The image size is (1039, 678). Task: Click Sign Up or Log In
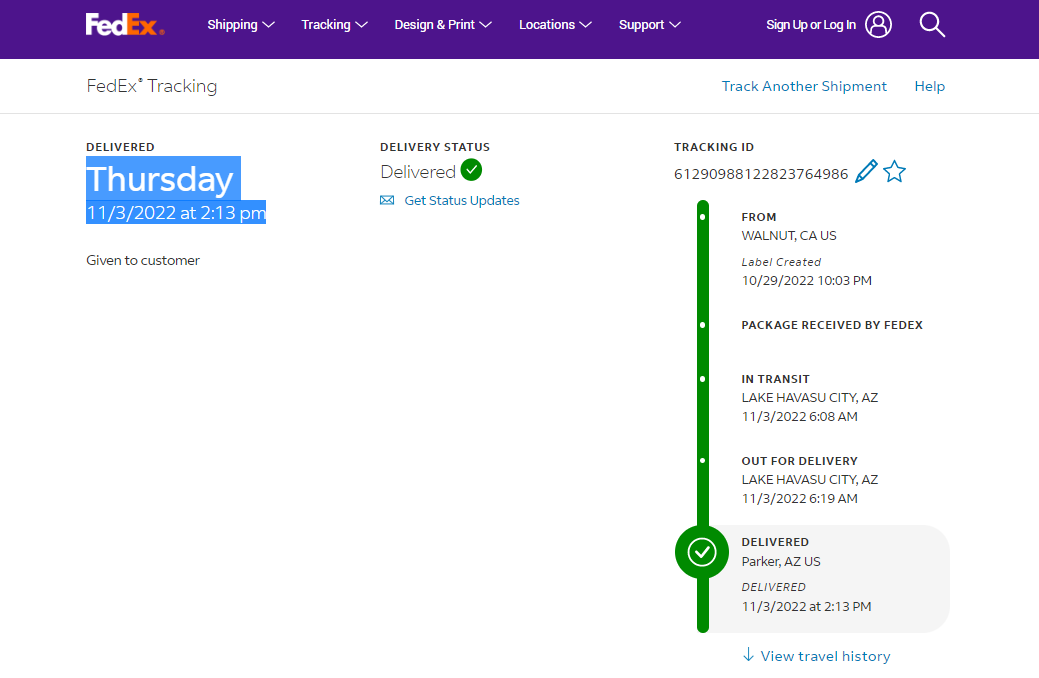pyautogui.click(x=811, y=25)
